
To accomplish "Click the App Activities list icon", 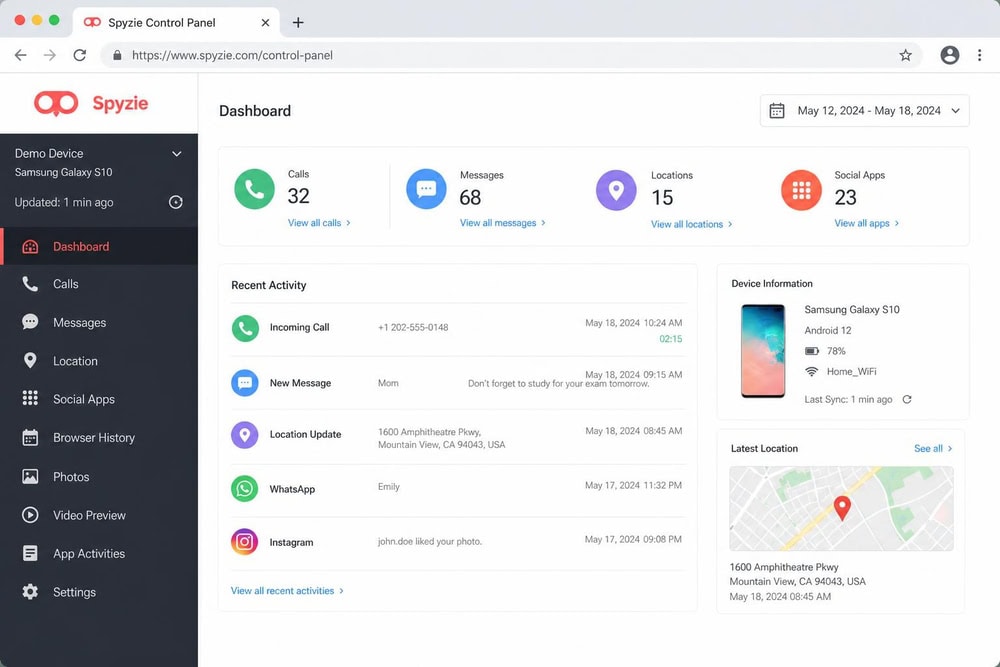I will (30, 553).
